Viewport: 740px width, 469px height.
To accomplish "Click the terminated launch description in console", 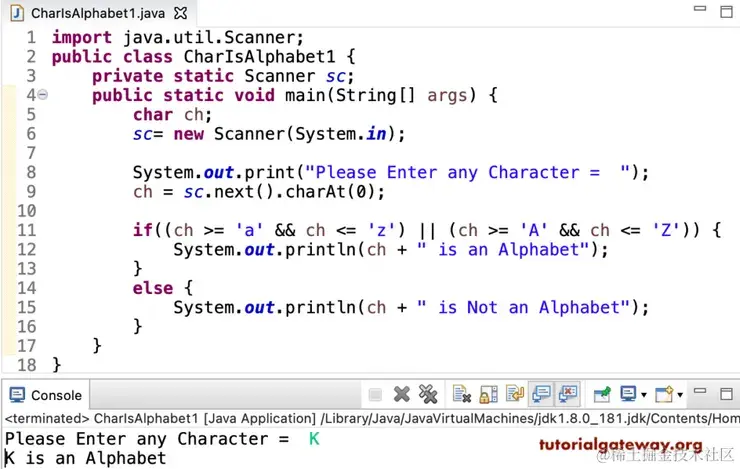I will pyautogui.click(x=372, y=419).
